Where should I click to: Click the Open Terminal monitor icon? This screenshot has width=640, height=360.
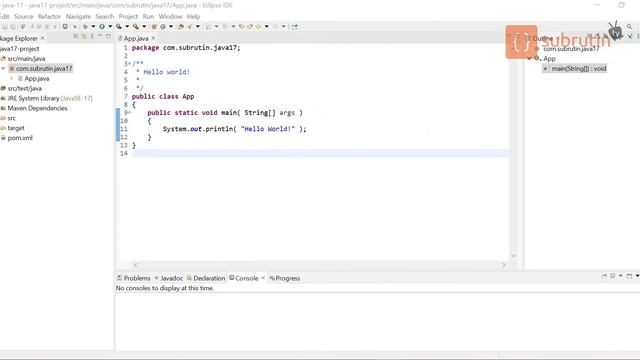65,27
